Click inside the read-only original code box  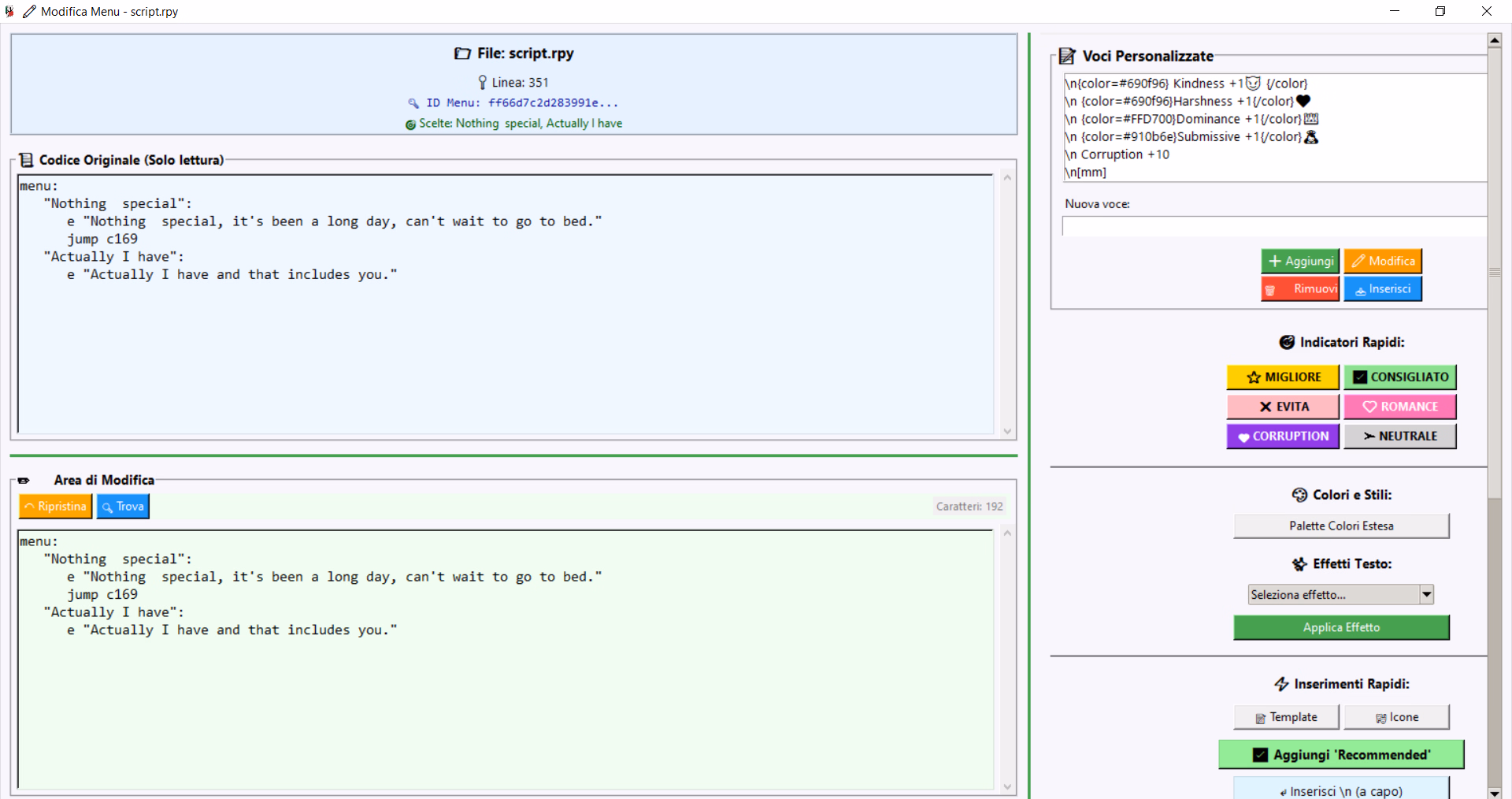(x=506, y=303)
